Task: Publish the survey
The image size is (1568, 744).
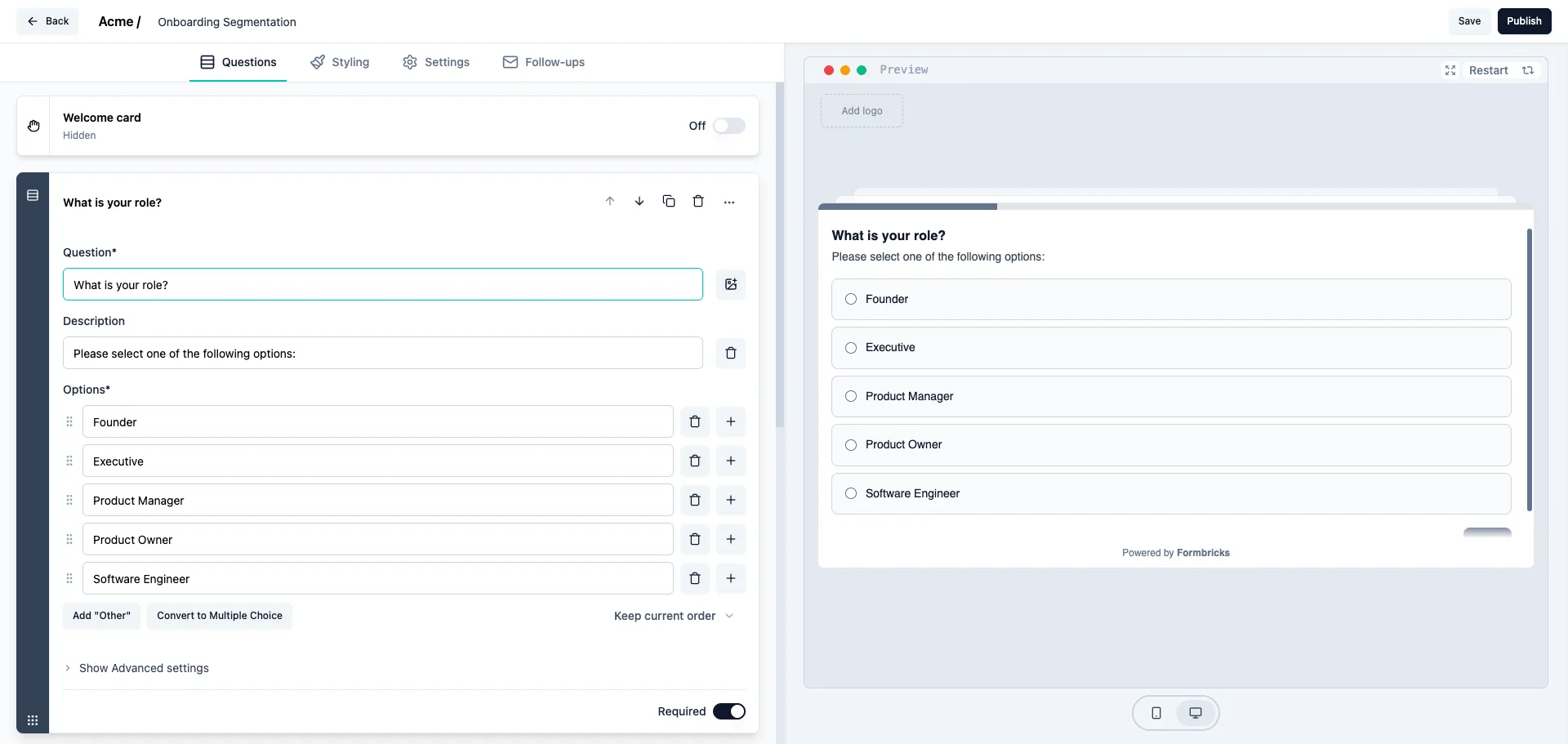Action: (1524, 21)
